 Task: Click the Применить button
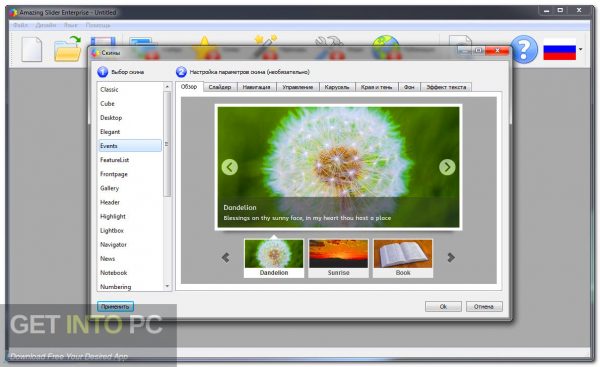115,307
